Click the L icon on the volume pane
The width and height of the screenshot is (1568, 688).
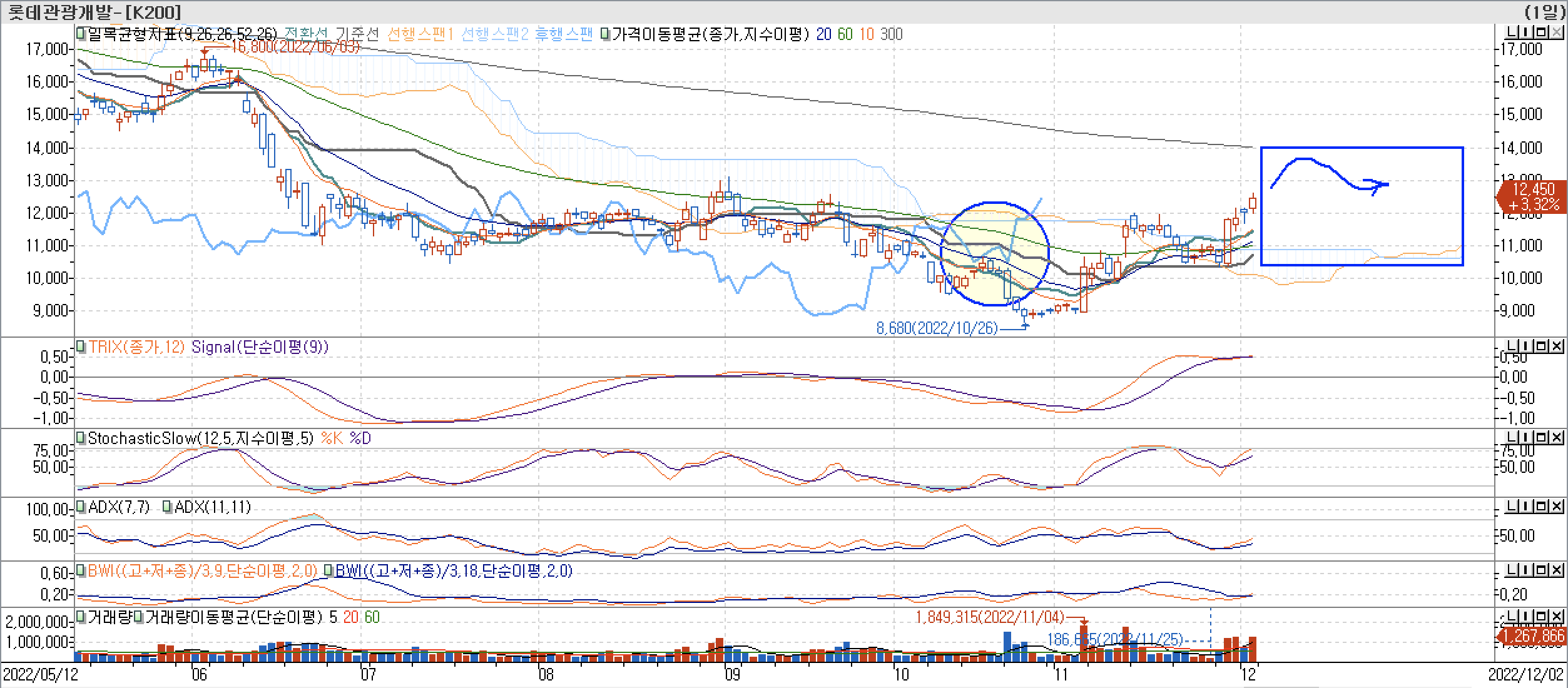coord(1512,615)
